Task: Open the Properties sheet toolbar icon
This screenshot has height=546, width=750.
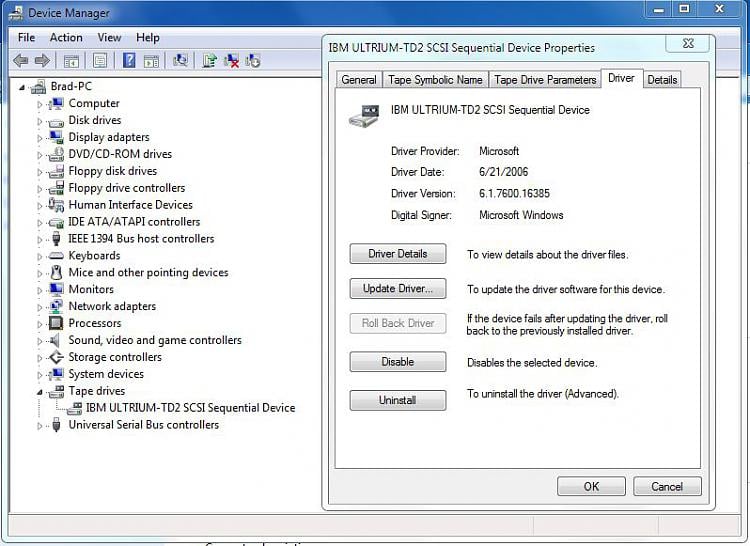Action: coord(100,61)
